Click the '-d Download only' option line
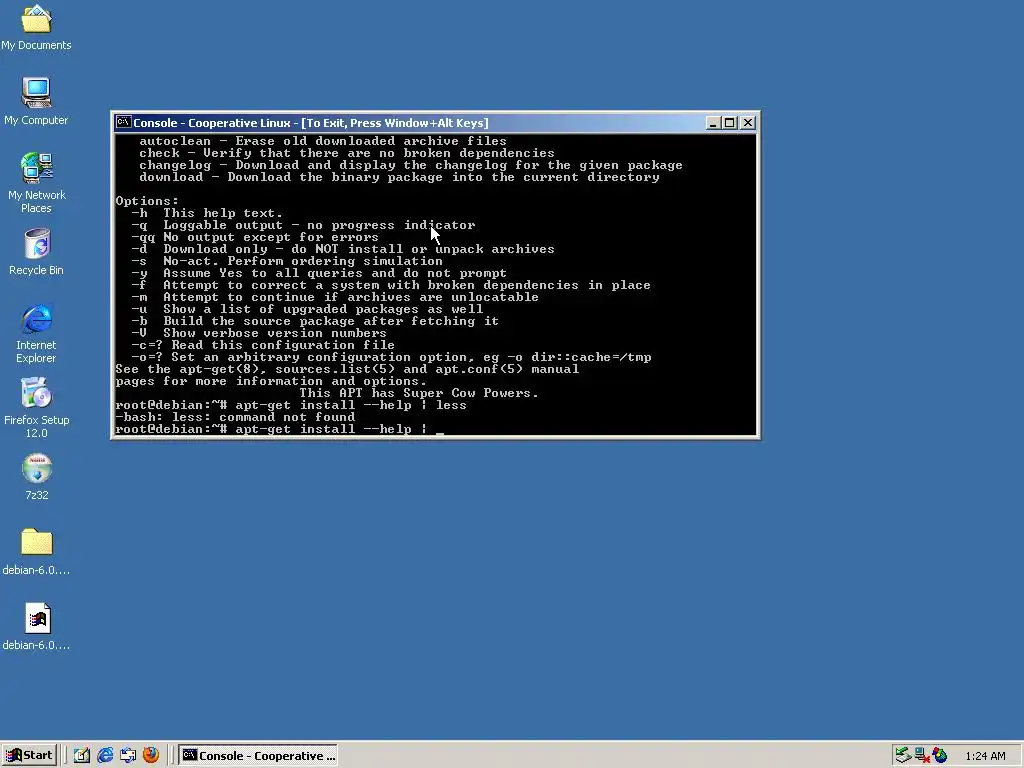This screenshot has height=768, width=1024. (343, 249)
